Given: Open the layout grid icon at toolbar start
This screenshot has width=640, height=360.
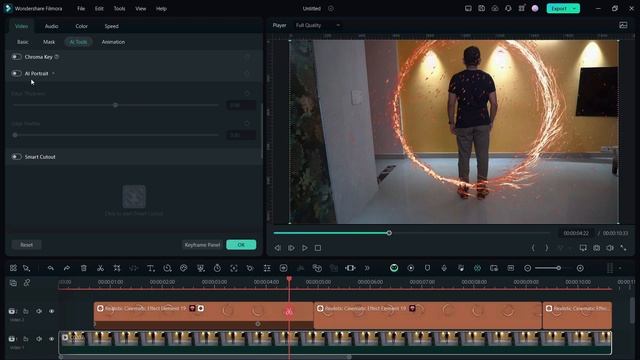Looking at the screenshot, I should (x=13, y=268).
